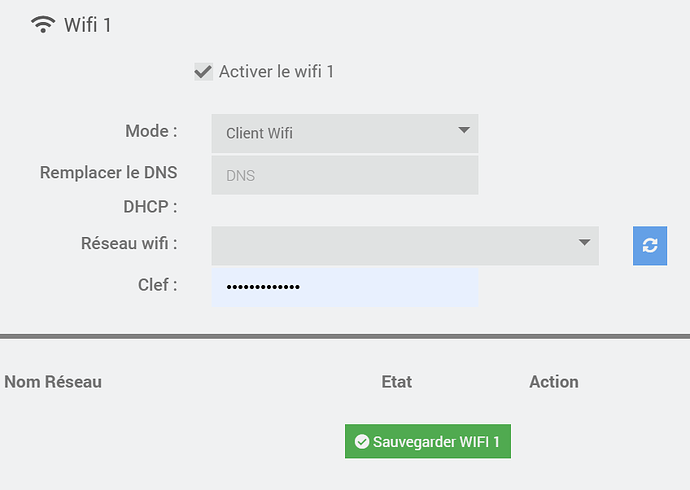Click the checkmark icon on the save button
Screen dimensions: 690x490
pyautogui.click(x=362, y=441)
